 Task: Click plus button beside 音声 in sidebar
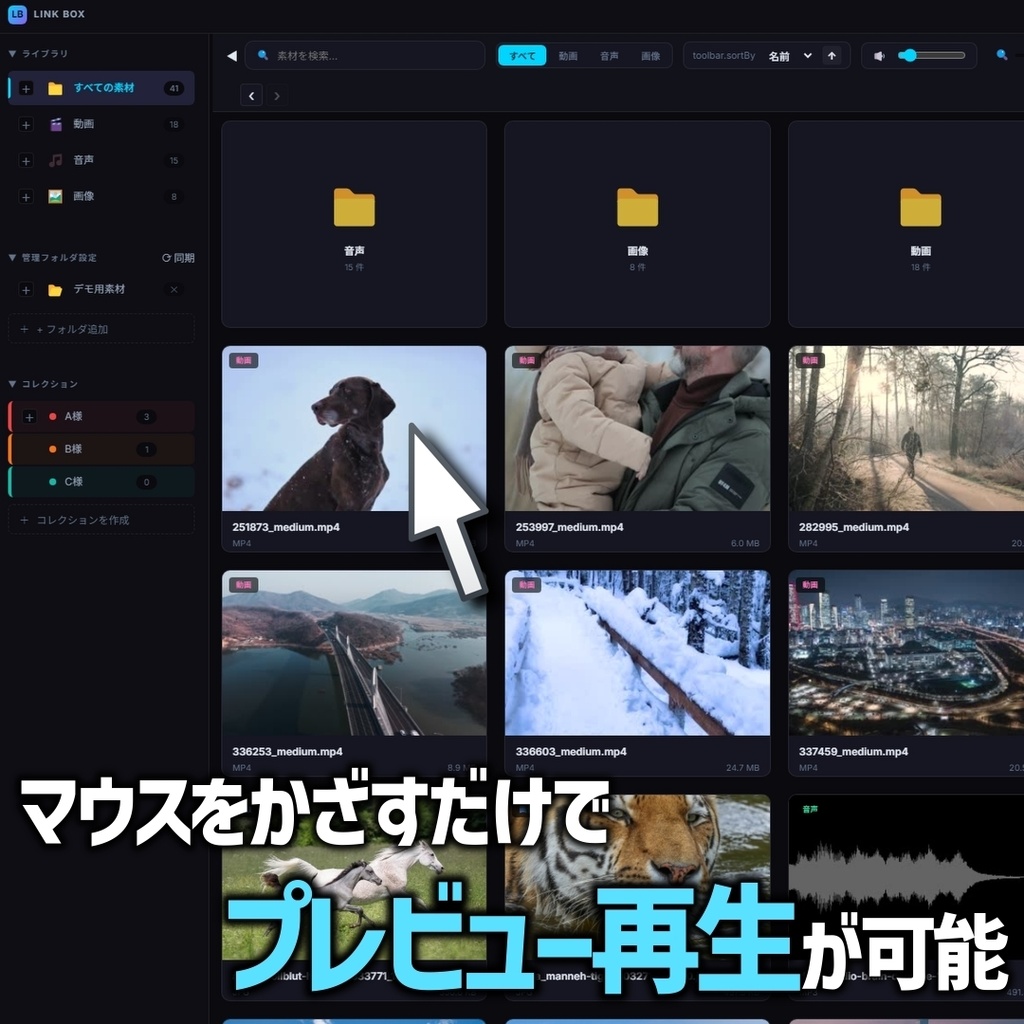pos(26,161)
